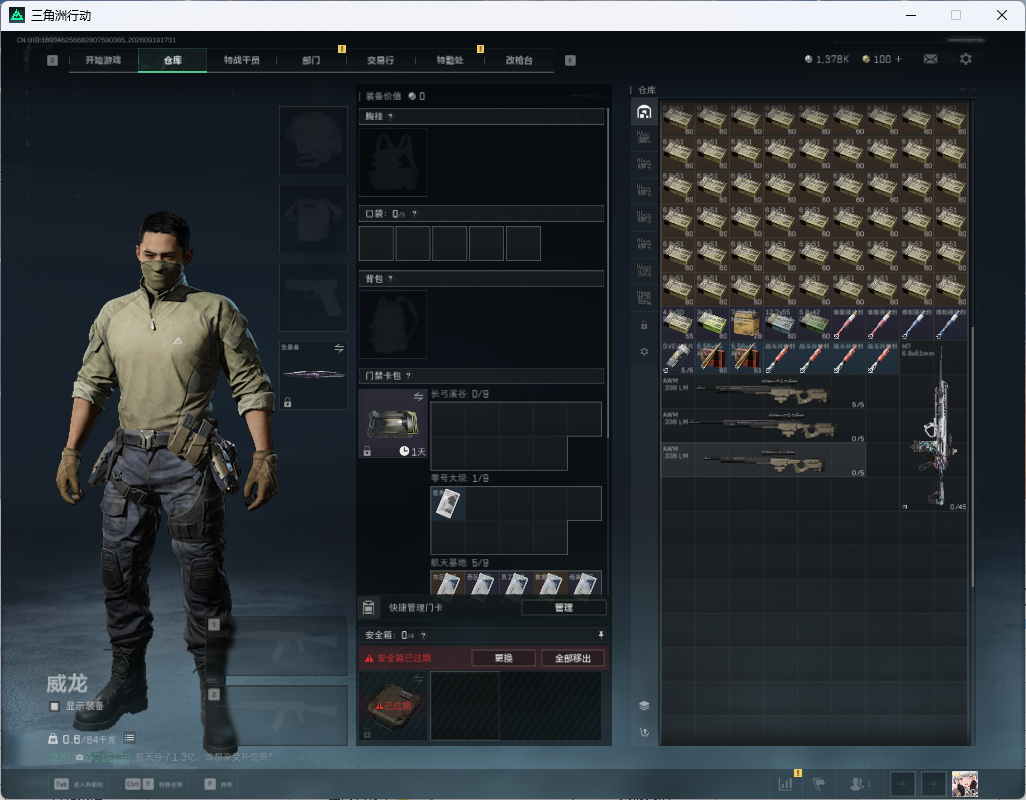1026x800 pixels.
Task: Click swap arrows on the keycard bag
Action: pyautogui.click(x=418, y=396)
